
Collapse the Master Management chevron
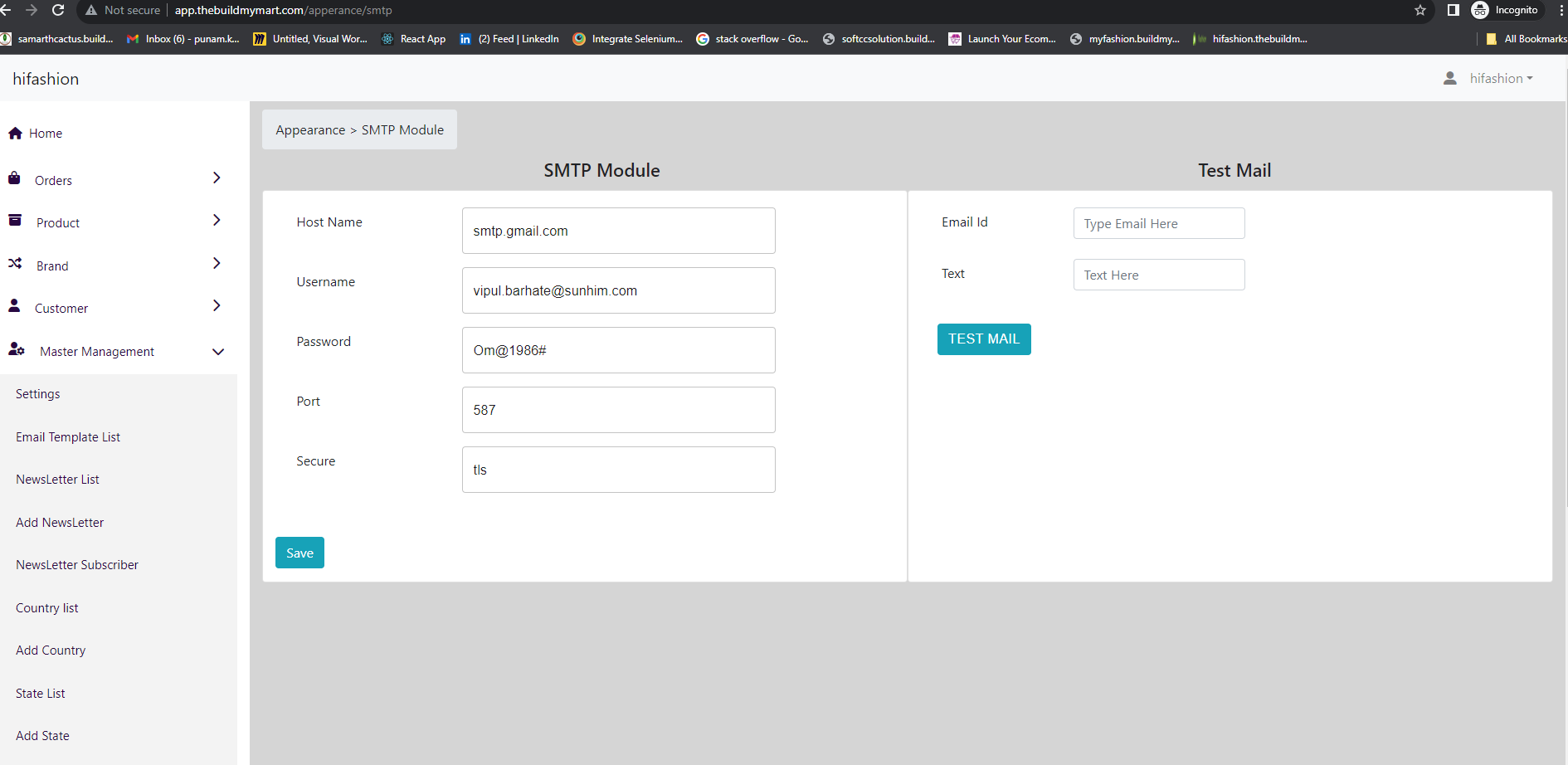click(x=218, y=352)
